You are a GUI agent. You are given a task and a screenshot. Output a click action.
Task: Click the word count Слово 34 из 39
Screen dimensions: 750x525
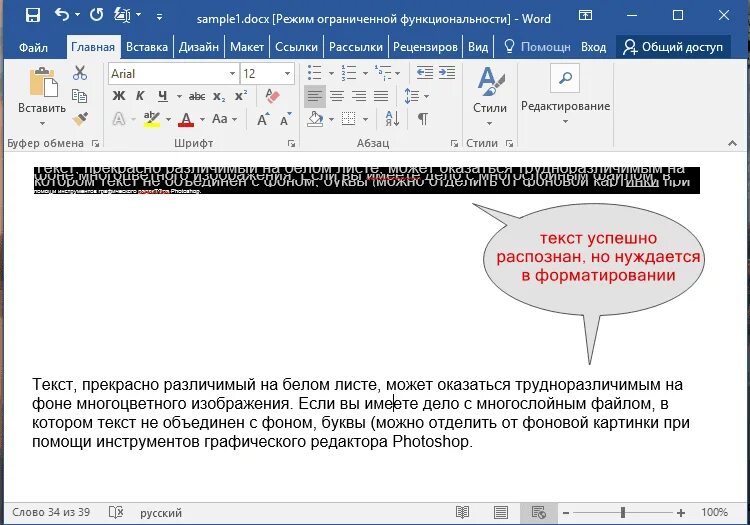pos(51,513)
